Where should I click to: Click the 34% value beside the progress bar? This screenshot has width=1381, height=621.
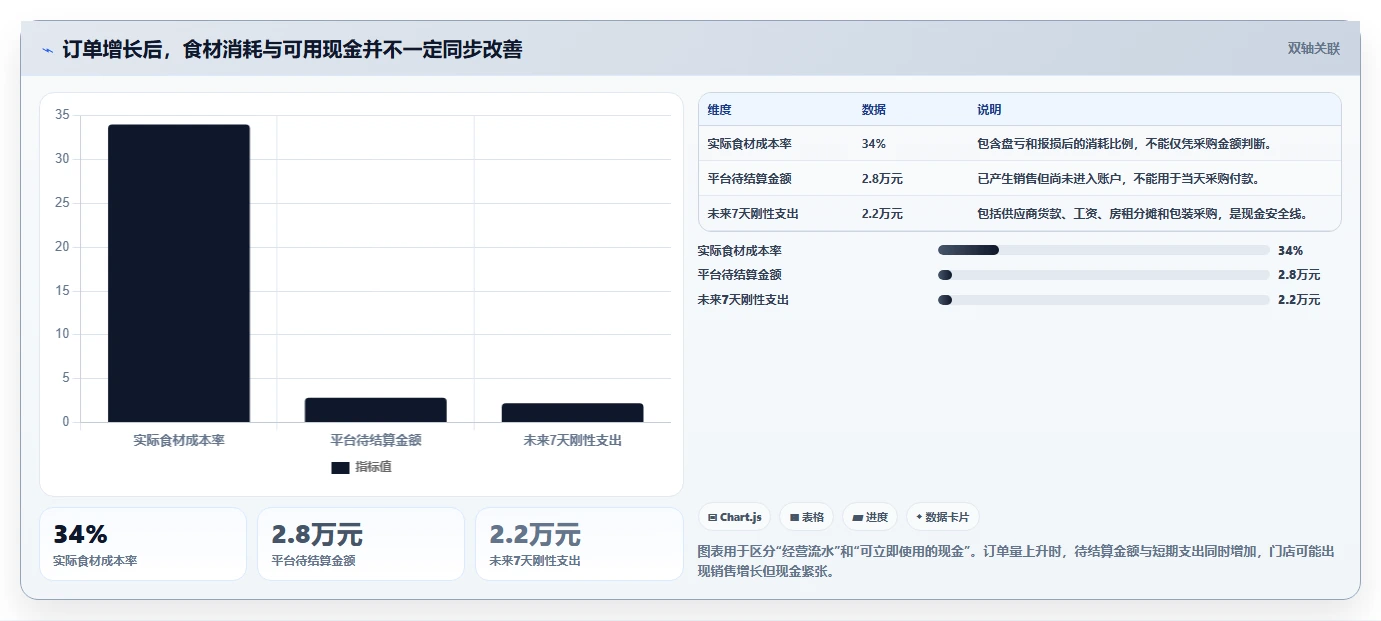pos(1290,251)
